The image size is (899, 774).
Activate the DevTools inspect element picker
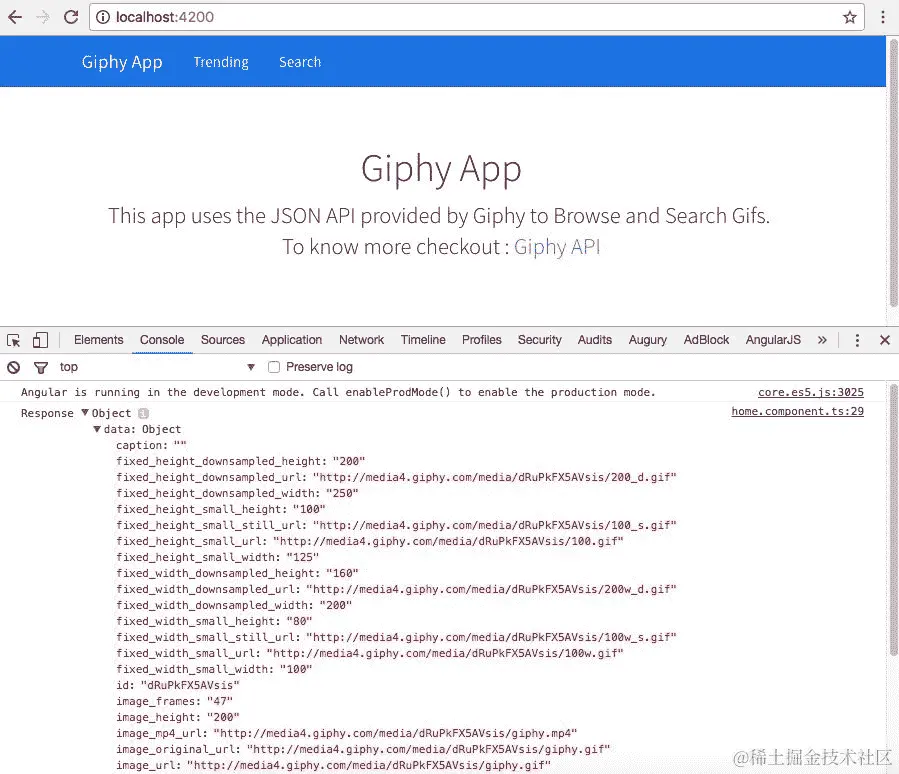(x=14, y=340)
